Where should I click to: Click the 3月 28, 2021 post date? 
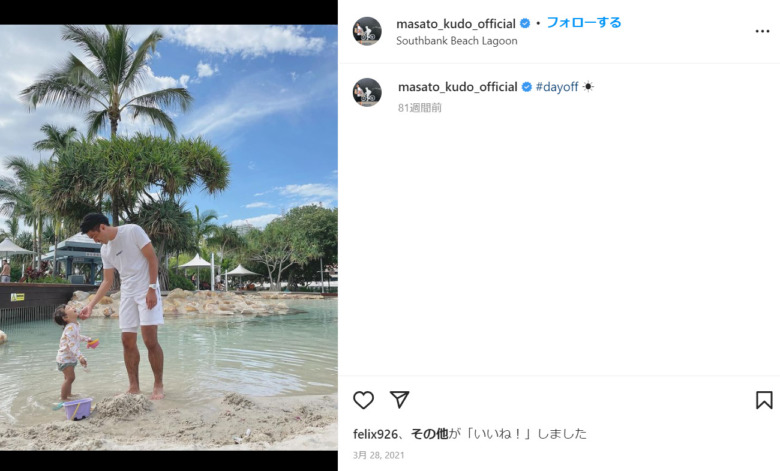coord(379,455)
